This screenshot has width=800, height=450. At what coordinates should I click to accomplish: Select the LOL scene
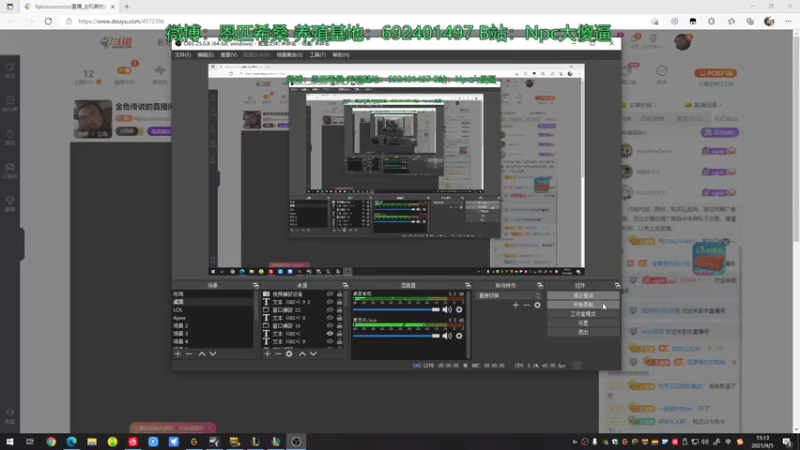[213, 310]
